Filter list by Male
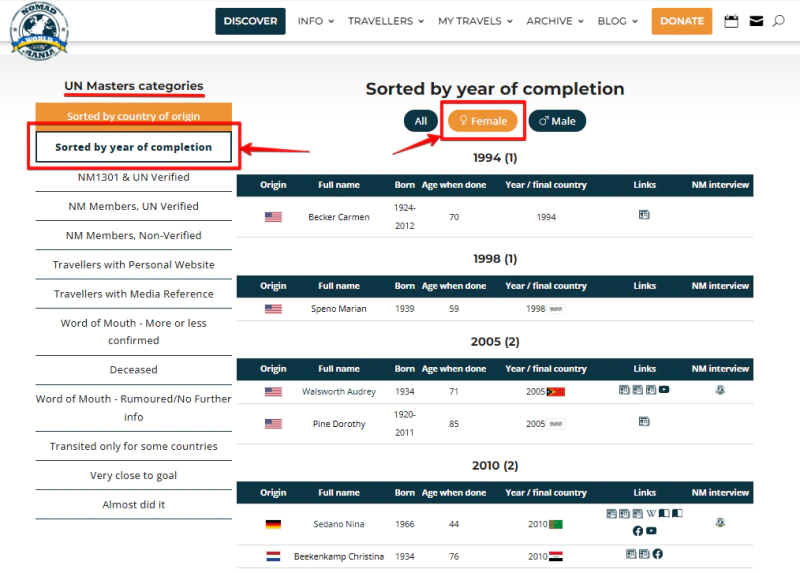This screenshot has height=573, width=800. click(x=557, y=121)
